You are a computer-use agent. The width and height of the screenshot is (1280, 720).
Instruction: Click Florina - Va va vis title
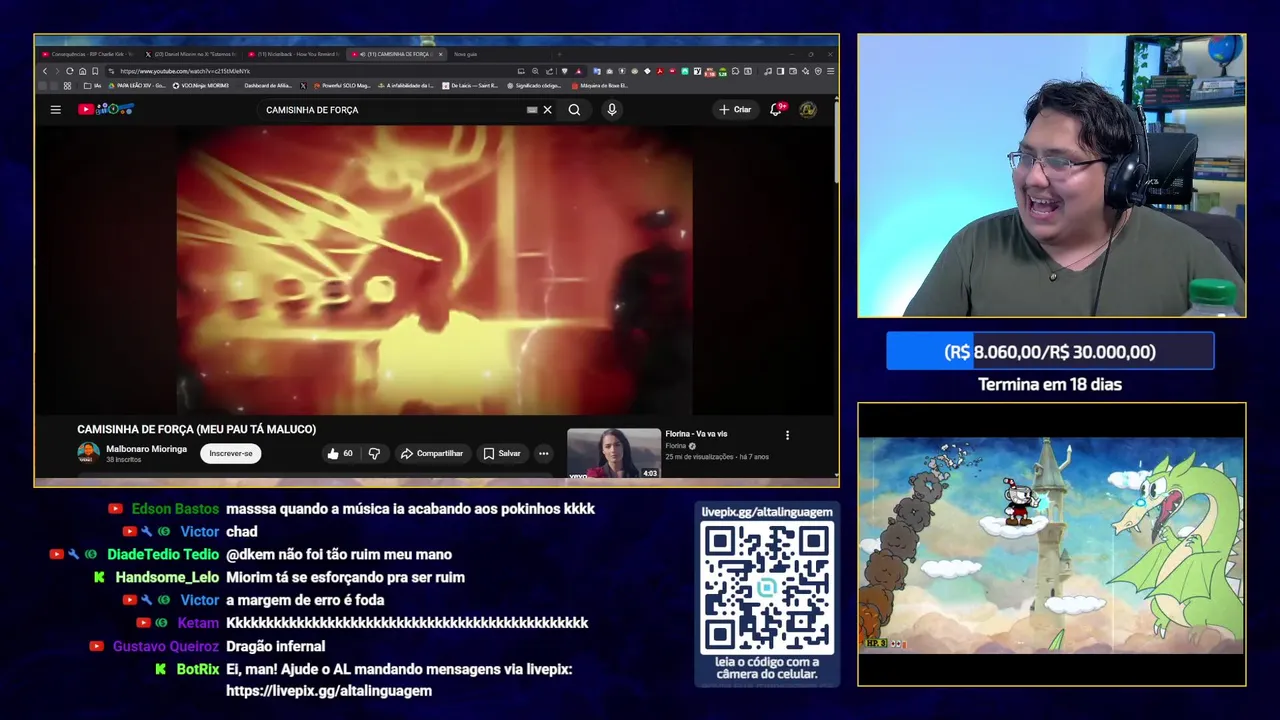pos(696,434)
